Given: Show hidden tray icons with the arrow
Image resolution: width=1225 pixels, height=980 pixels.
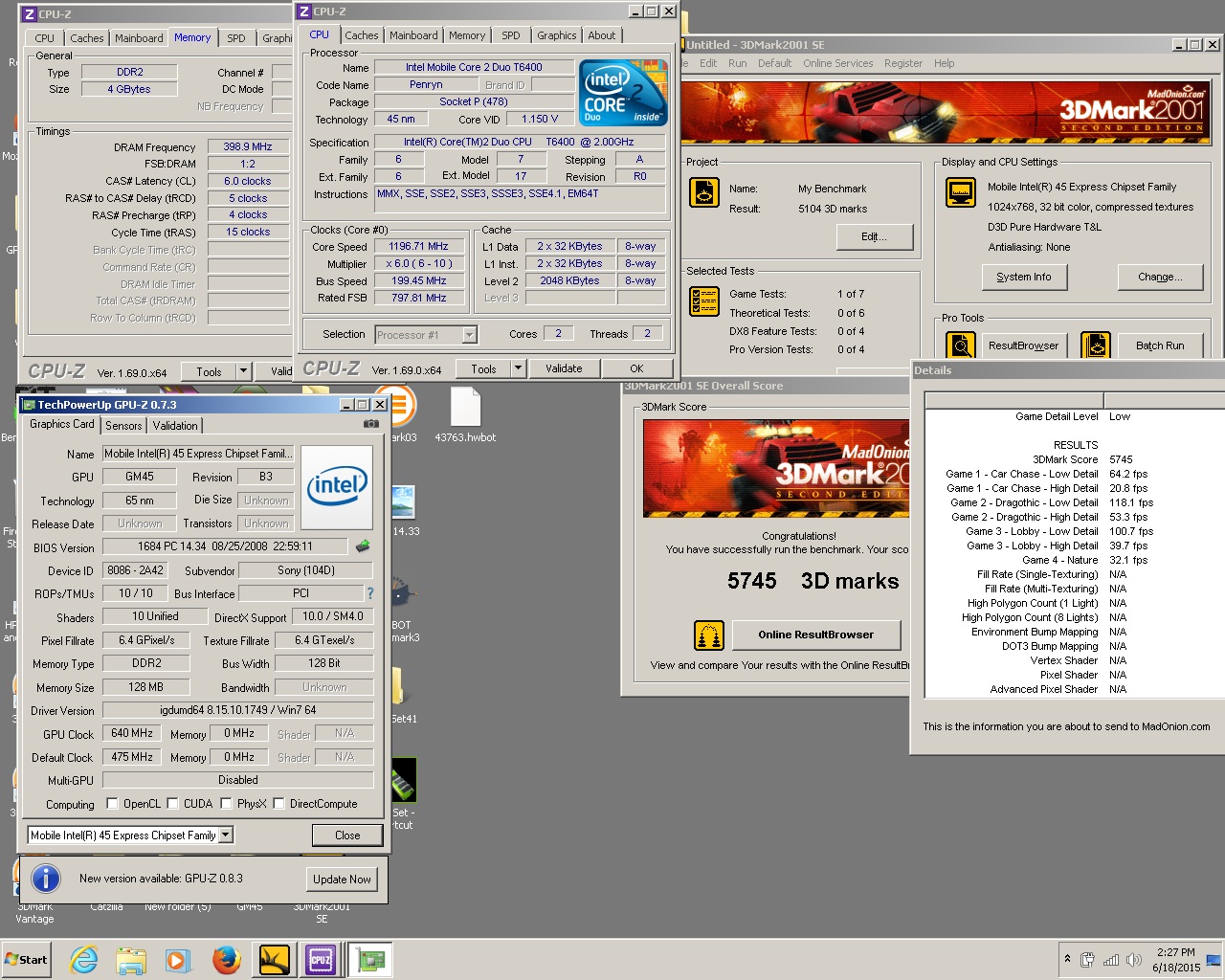Looking at the screenshot, I should point(1067,959).
